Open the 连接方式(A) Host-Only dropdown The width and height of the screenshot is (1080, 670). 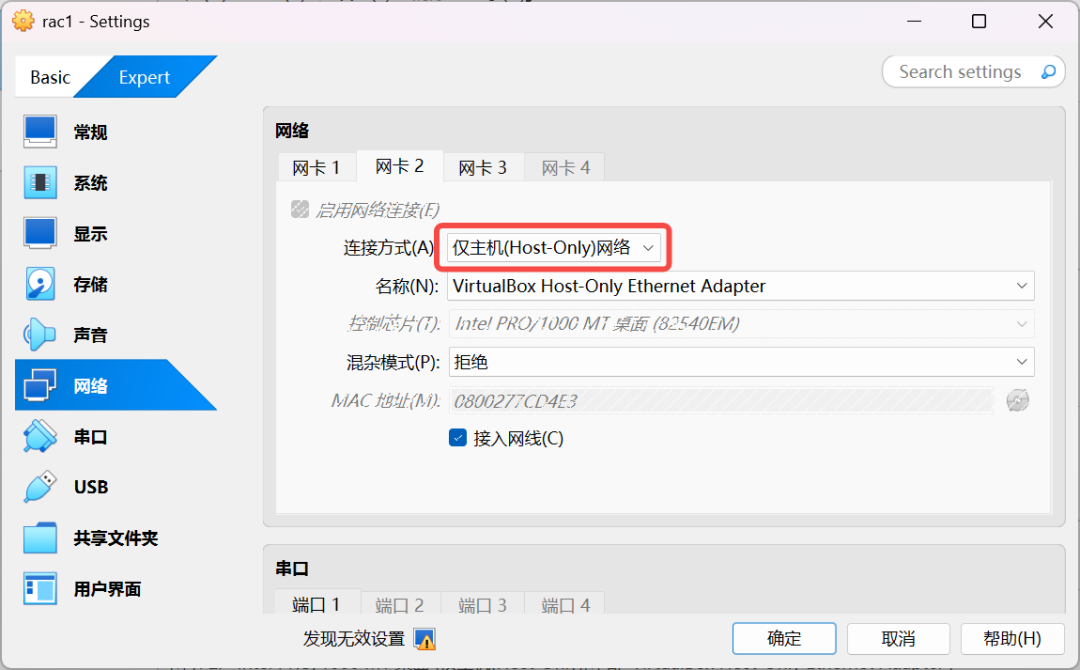coord(553,248)
